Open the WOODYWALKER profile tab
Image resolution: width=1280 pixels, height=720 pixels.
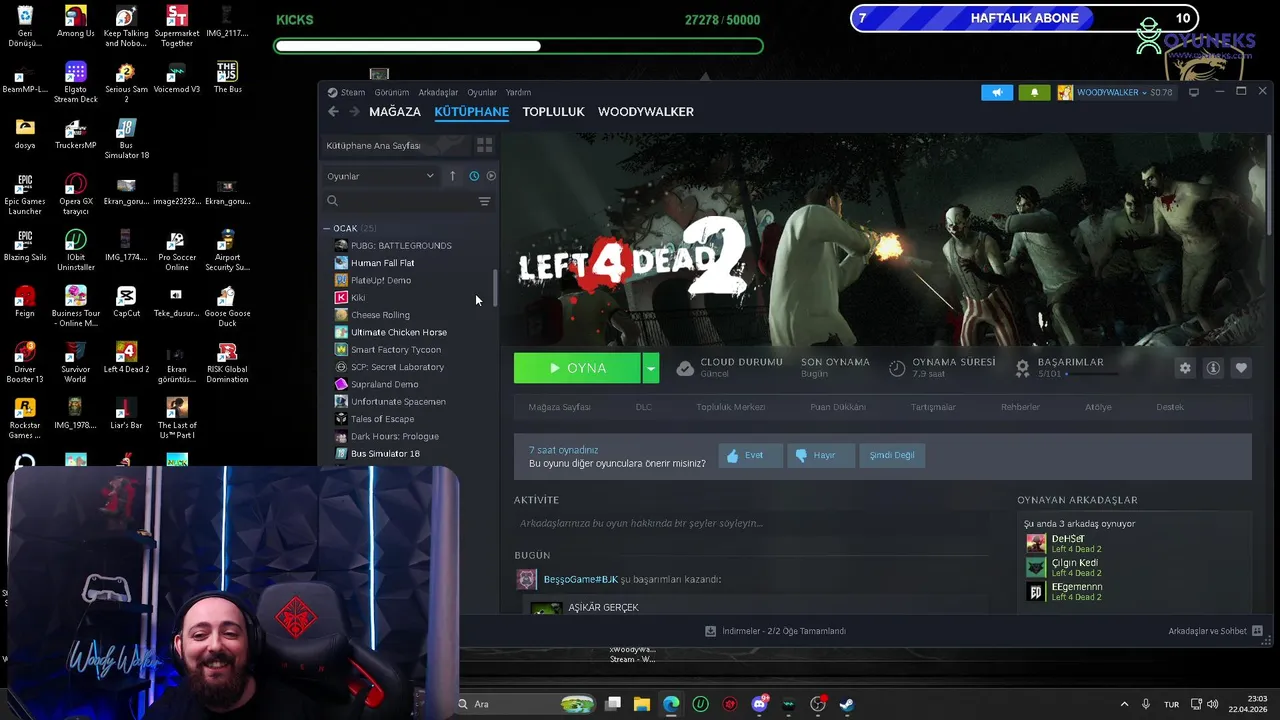point(646,112)
